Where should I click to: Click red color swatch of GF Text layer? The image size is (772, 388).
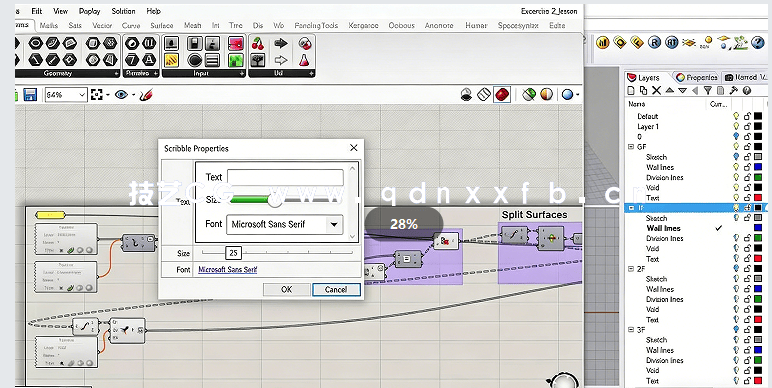coord(758,198)
